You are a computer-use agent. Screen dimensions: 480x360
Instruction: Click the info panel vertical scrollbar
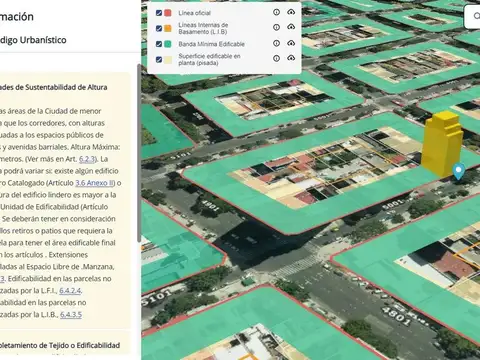click(139, 153)
